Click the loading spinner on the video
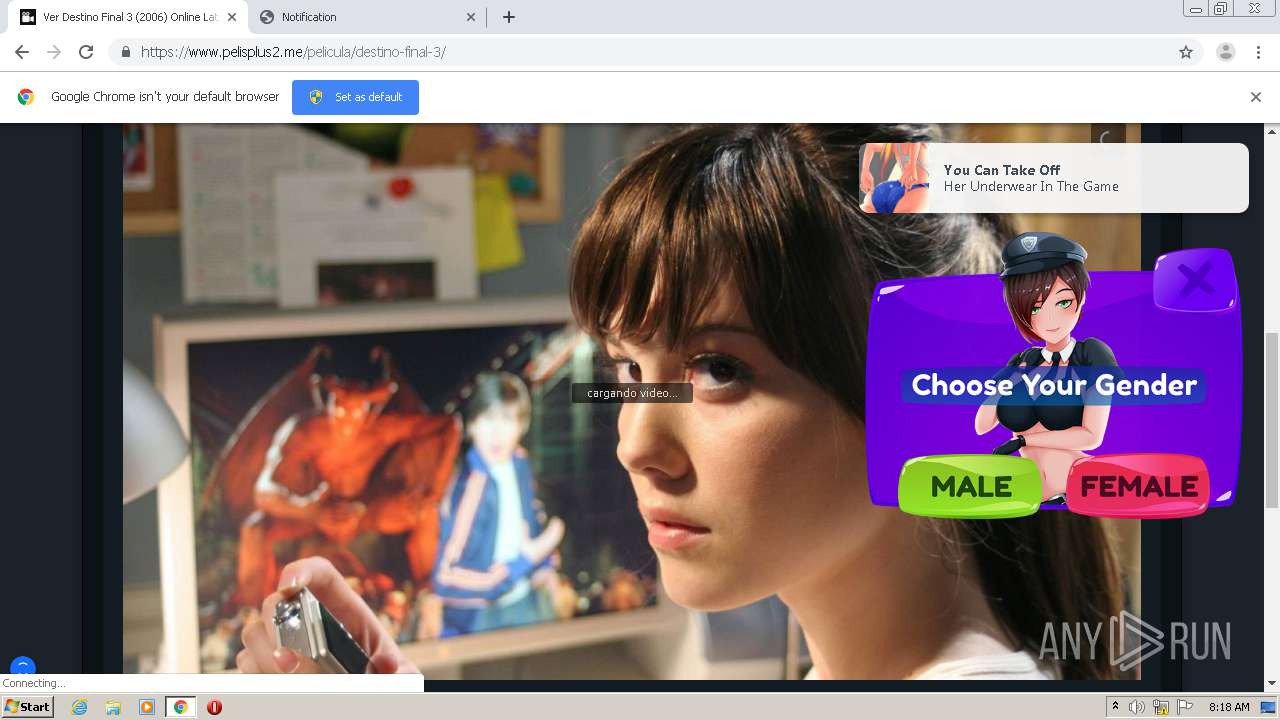 [1107, 140]
